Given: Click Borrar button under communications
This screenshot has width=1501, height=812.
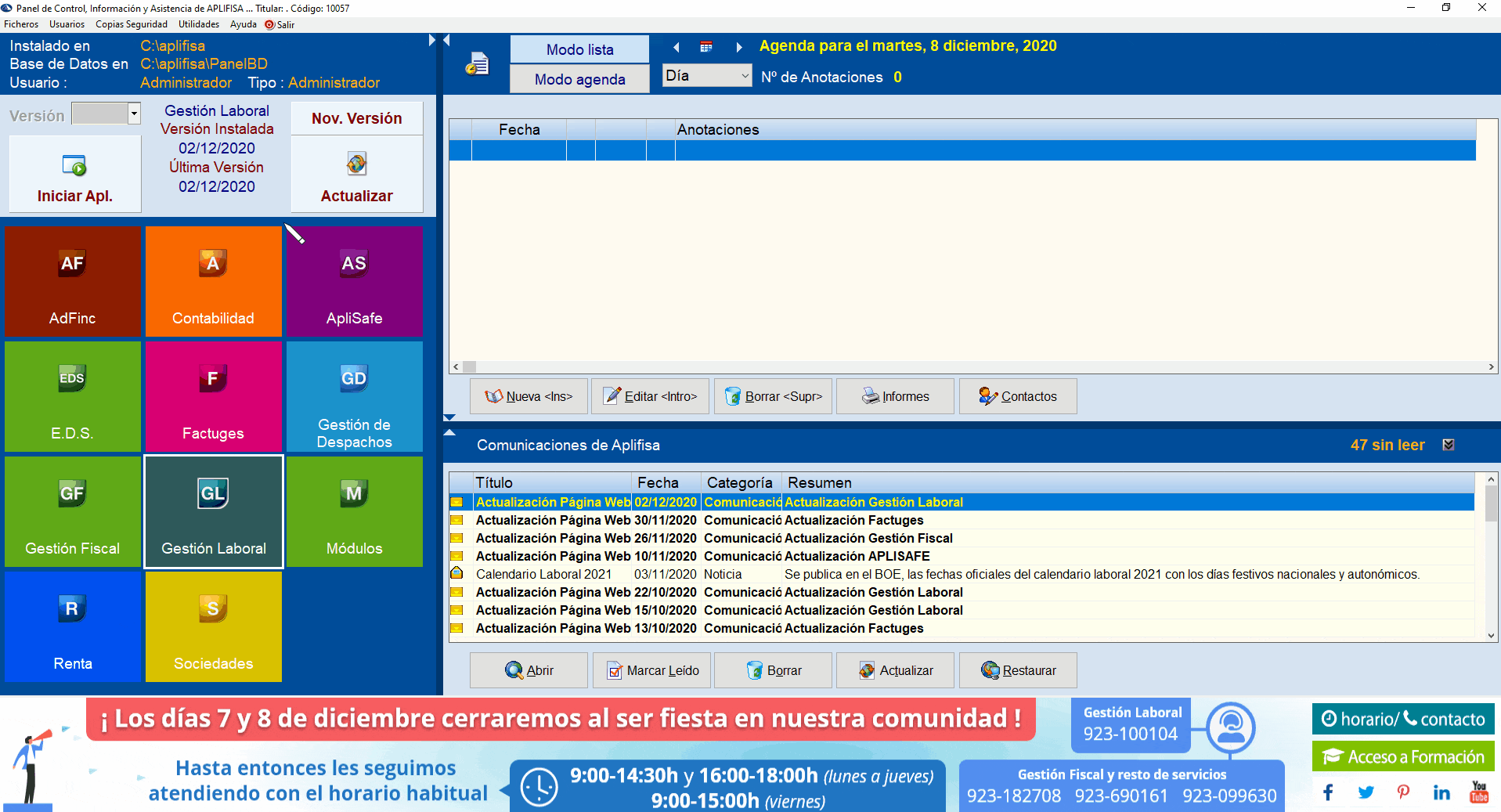Looking at the screenshot, I should (773, 670).
